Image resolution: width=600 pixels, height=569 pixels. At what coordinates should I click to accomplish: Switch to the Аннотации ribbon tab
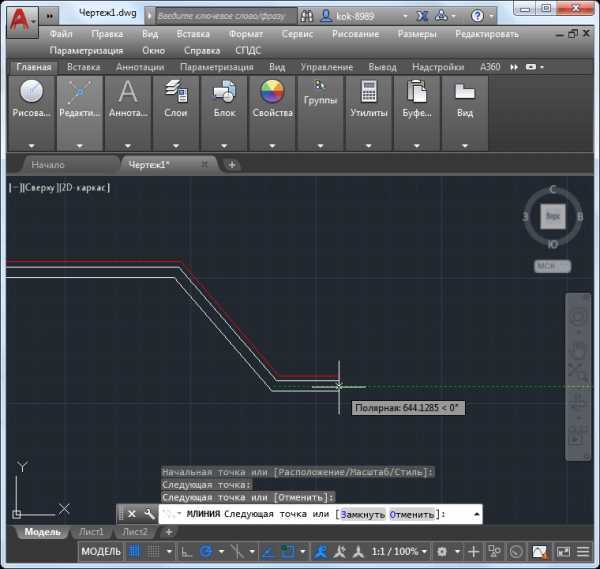coord(140,67)
